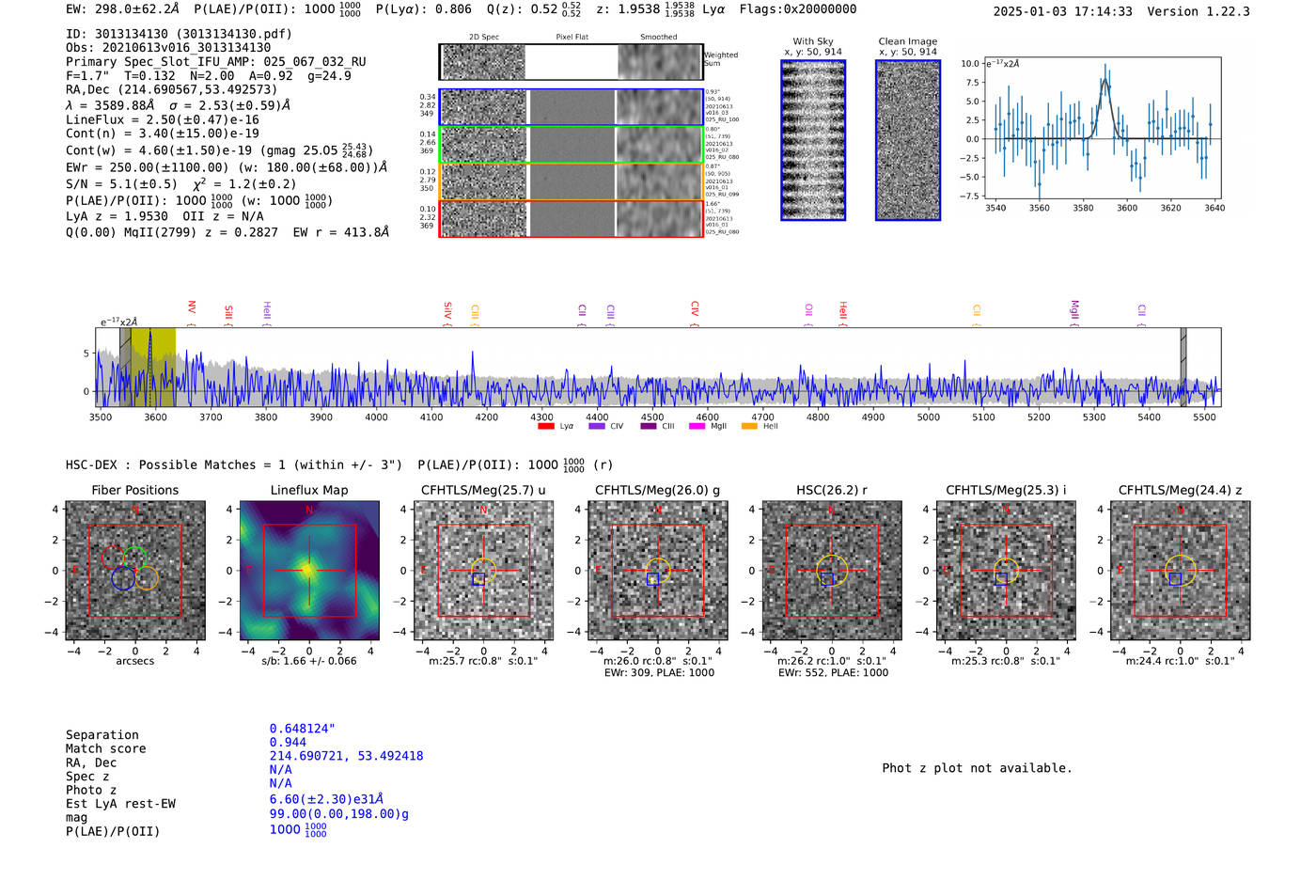This screenshot has width=1316, height=896.
Task: Click the header text 'EW: 298.0±62.2Å'
Action: pos(122,9)
